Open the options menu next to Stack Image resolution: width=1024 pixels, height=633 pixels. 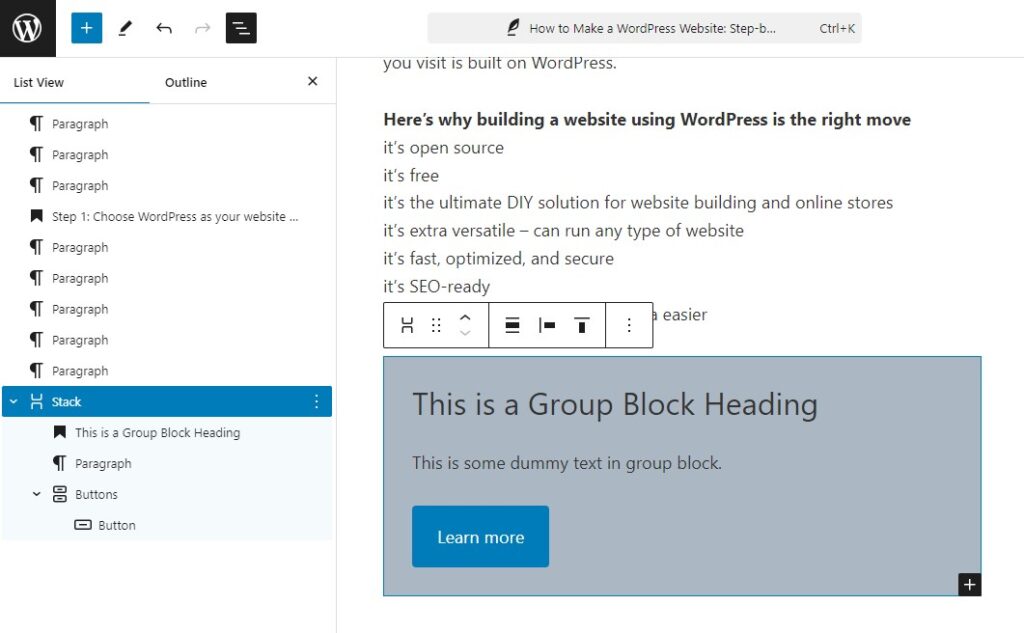(x=317, y=401)
